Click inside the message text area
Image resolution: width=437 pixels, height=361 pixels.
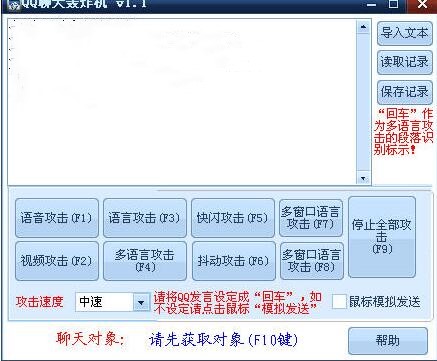pyautogui.click(x=182, y=102)
